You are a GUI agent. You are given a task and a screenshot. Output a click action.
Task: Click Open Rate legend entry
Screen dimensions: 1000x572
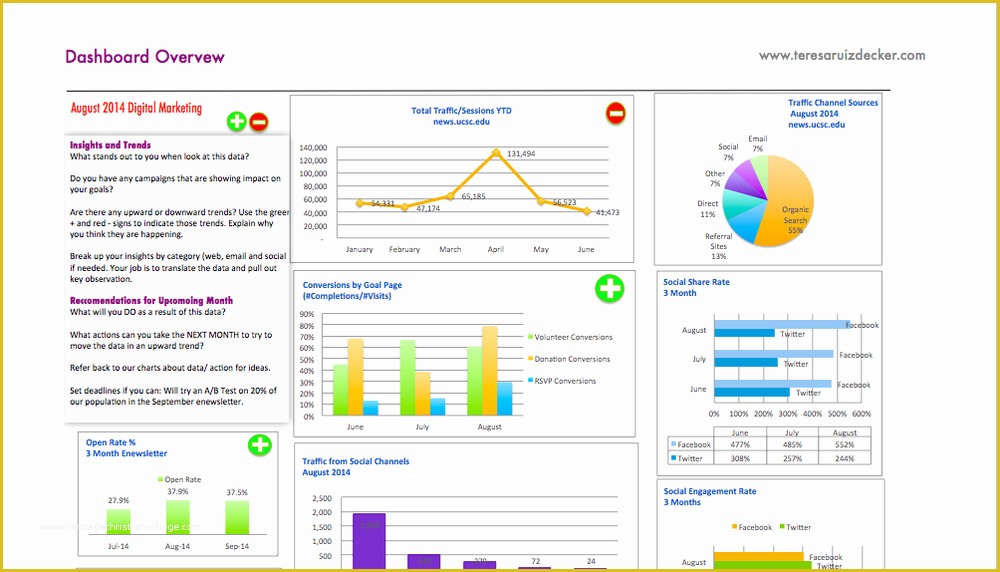pyautogui.click(x=179, y=479)
